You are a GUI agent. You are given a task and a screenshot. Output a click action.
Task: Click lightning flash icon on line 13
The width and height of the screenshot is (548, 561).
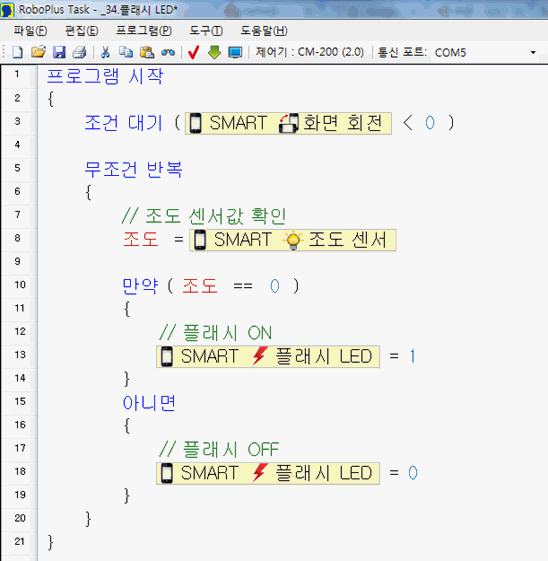(x=260, y=356)
